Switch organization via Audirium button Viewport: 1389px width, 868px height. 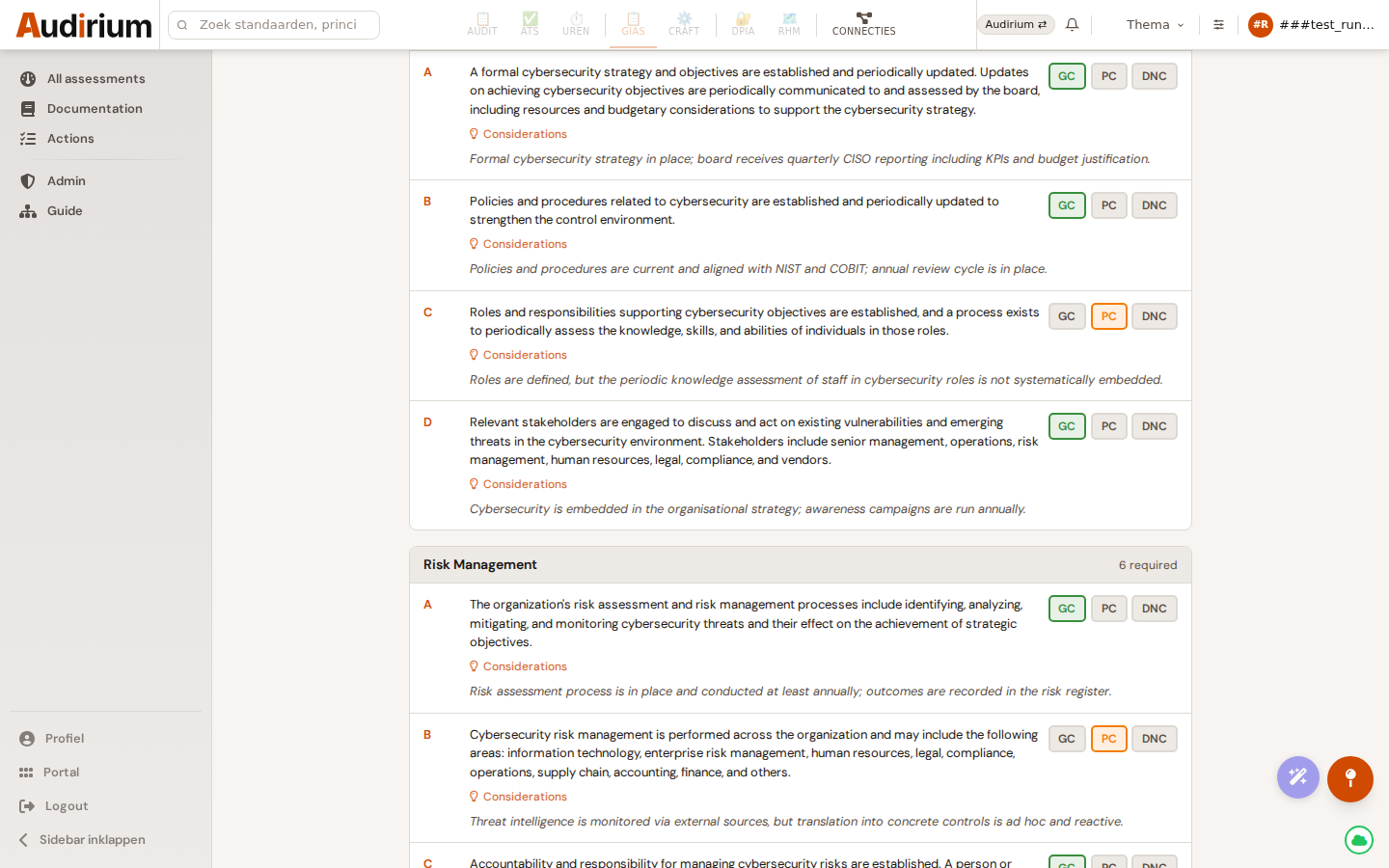click(x=1016, y=24)
